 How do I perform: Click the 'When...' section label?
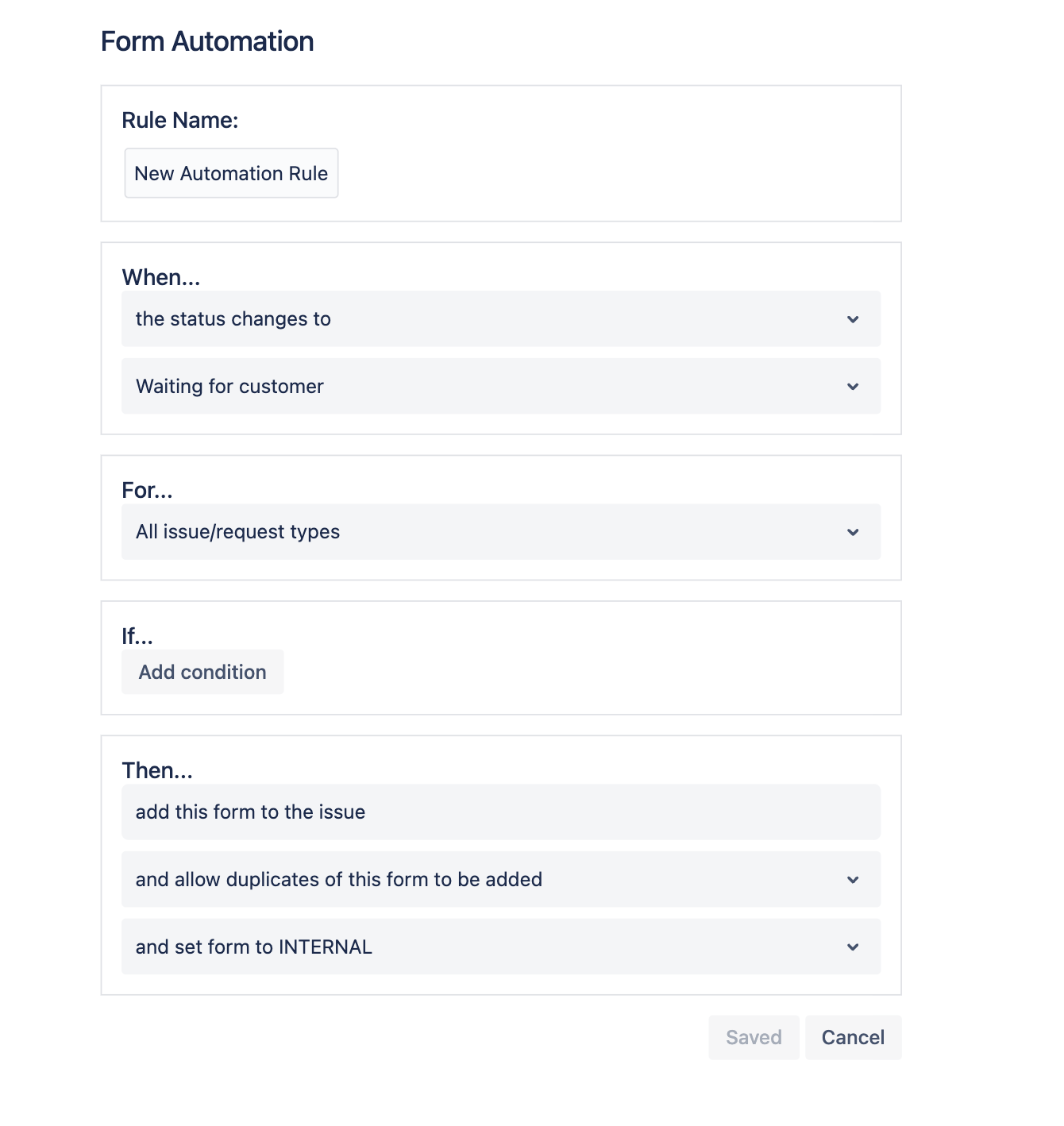[x=161, y=276]
